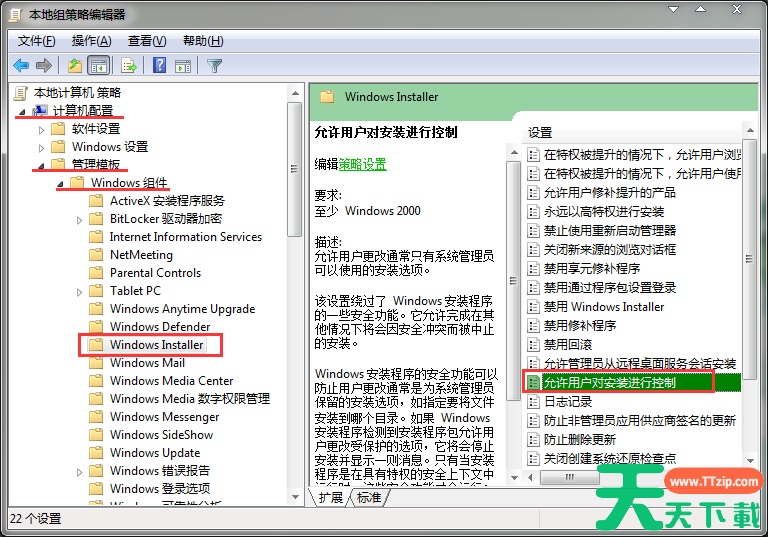Click the Back arrow toolbar icon
This screenshot has width=768, height=537.
click(21, 66)
